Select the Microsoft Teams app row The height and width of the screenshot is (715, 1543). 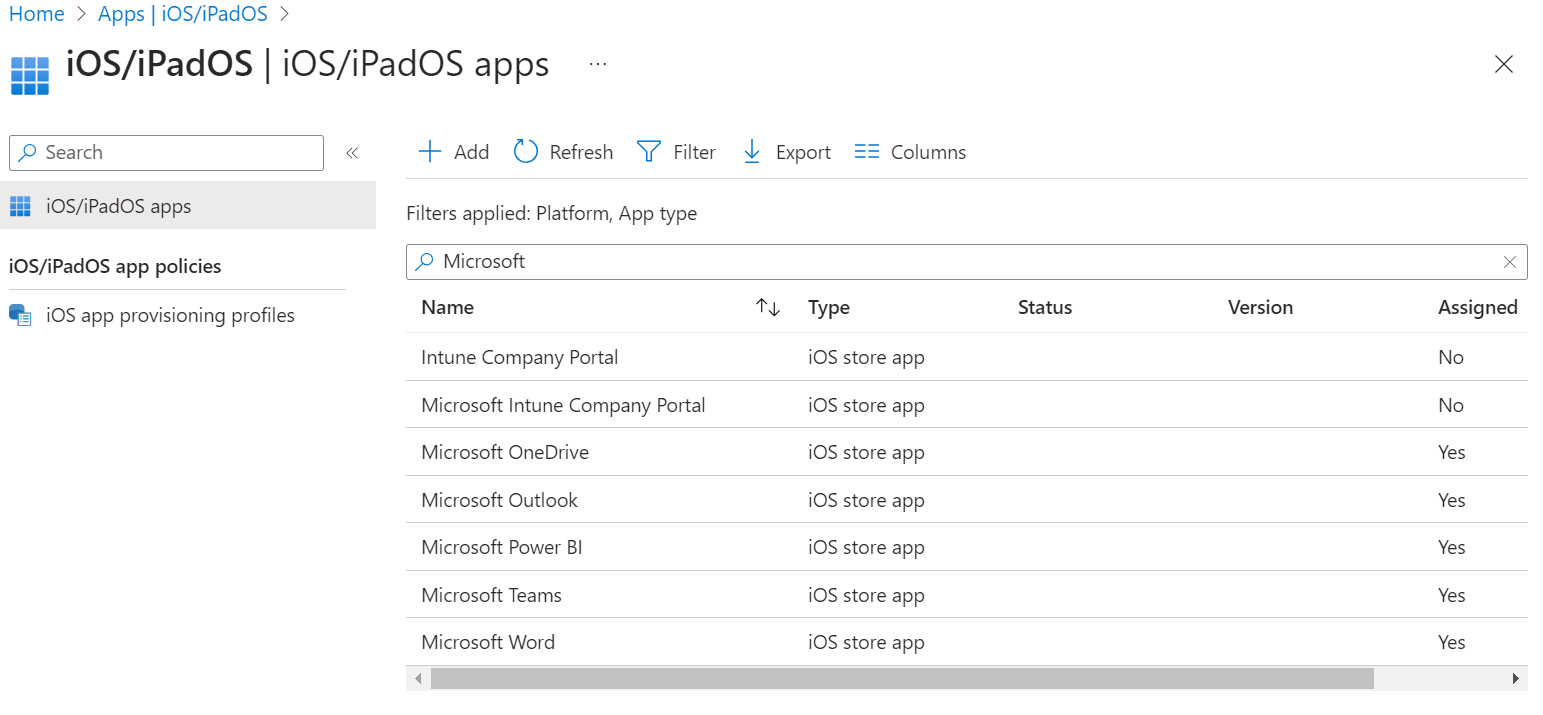pyautogui.click(x=491, y=594)
